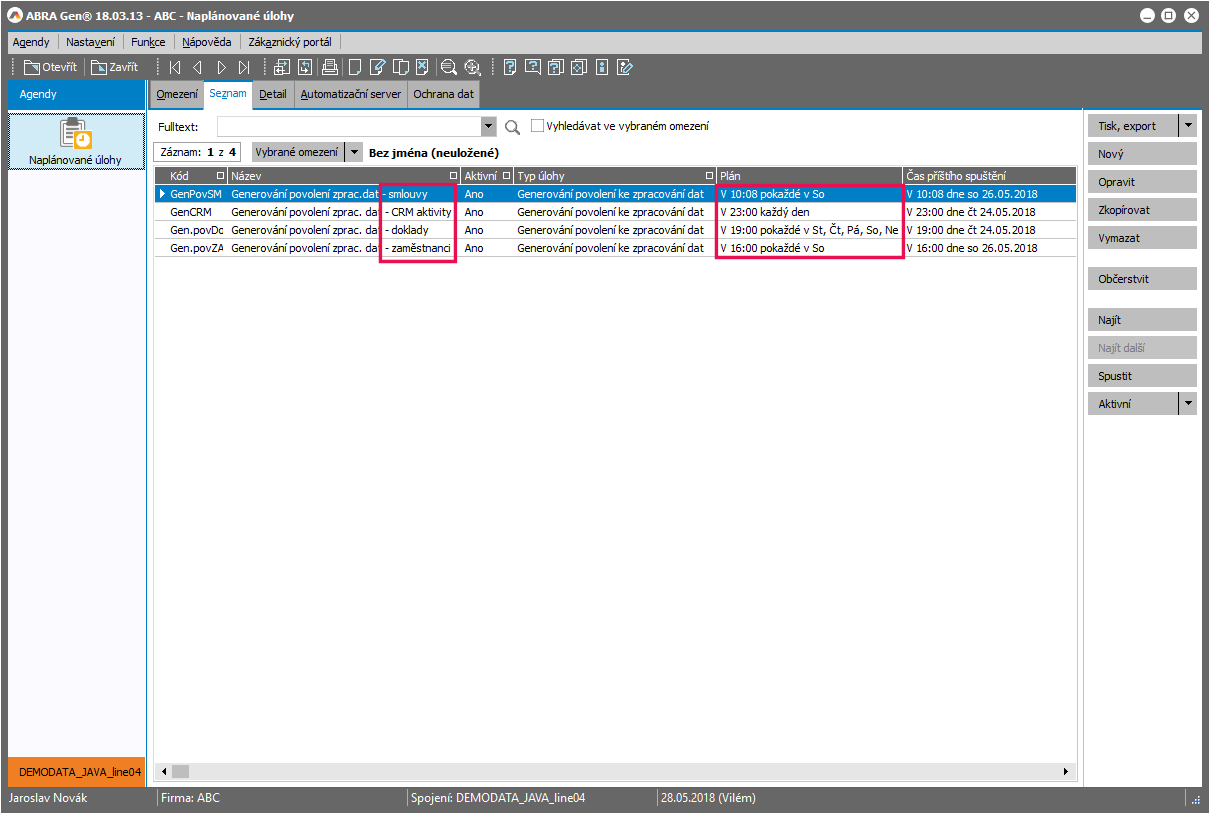Go to last record arrow icon

[x=245, y=67]
